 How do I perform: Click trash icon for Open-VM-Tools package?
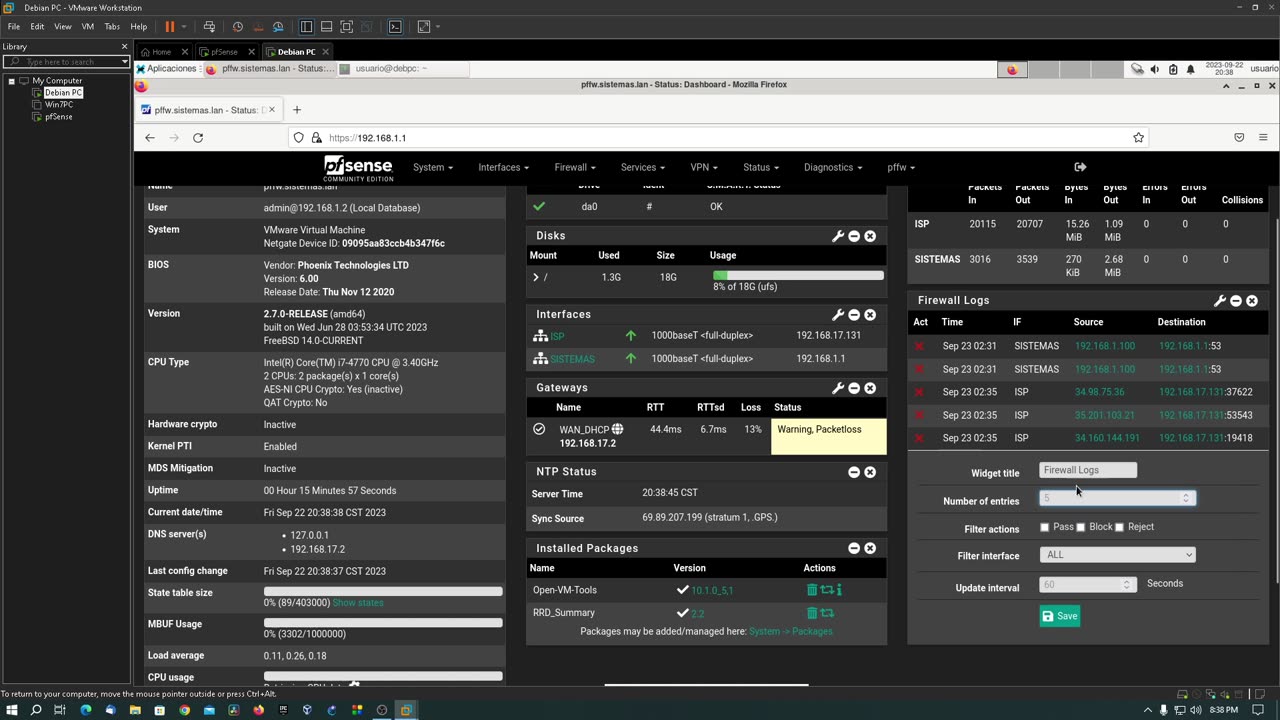(812, 590)
